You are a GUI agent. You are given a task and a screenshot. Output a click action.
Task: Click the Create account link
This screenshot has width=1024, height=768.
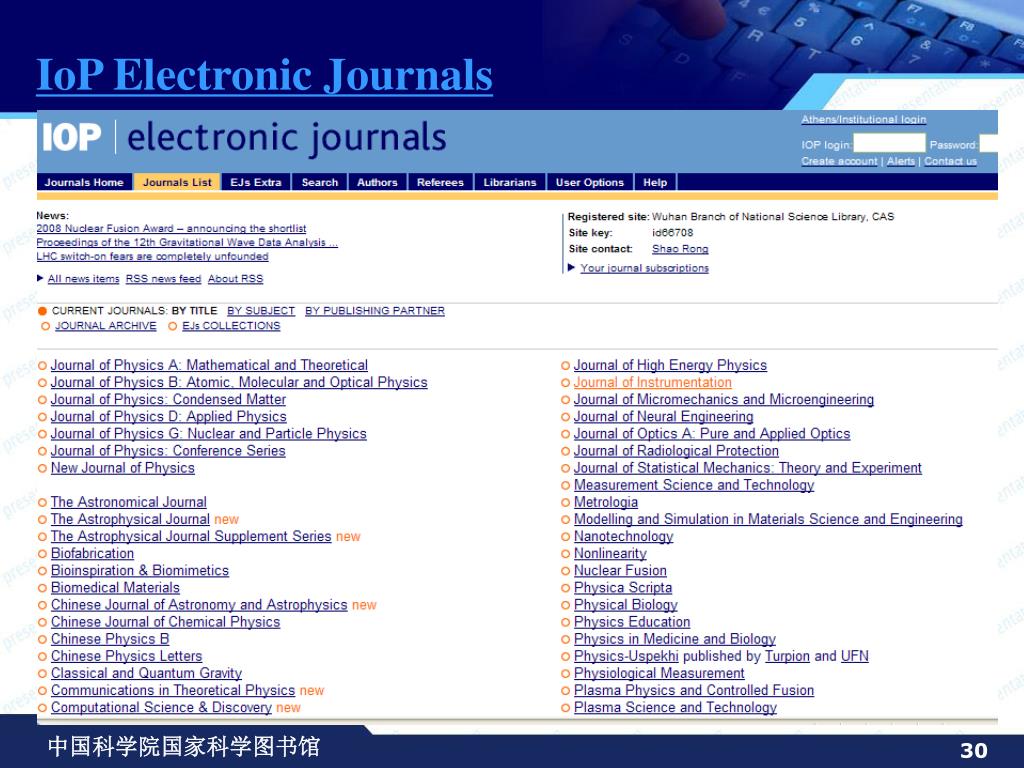(839, 161)
